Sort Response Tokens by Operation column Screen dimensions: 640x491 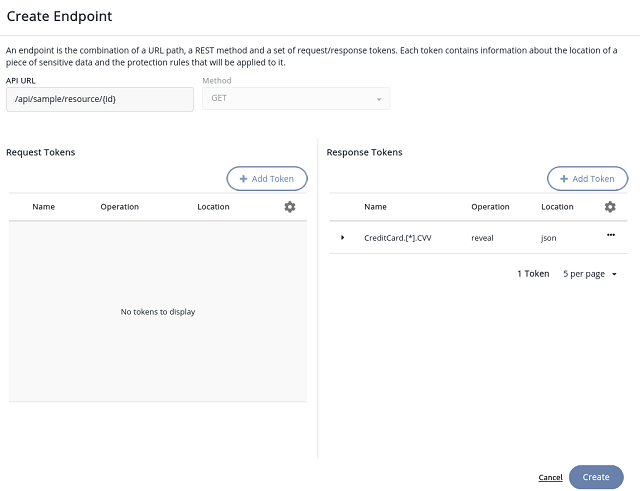[490, 207]
